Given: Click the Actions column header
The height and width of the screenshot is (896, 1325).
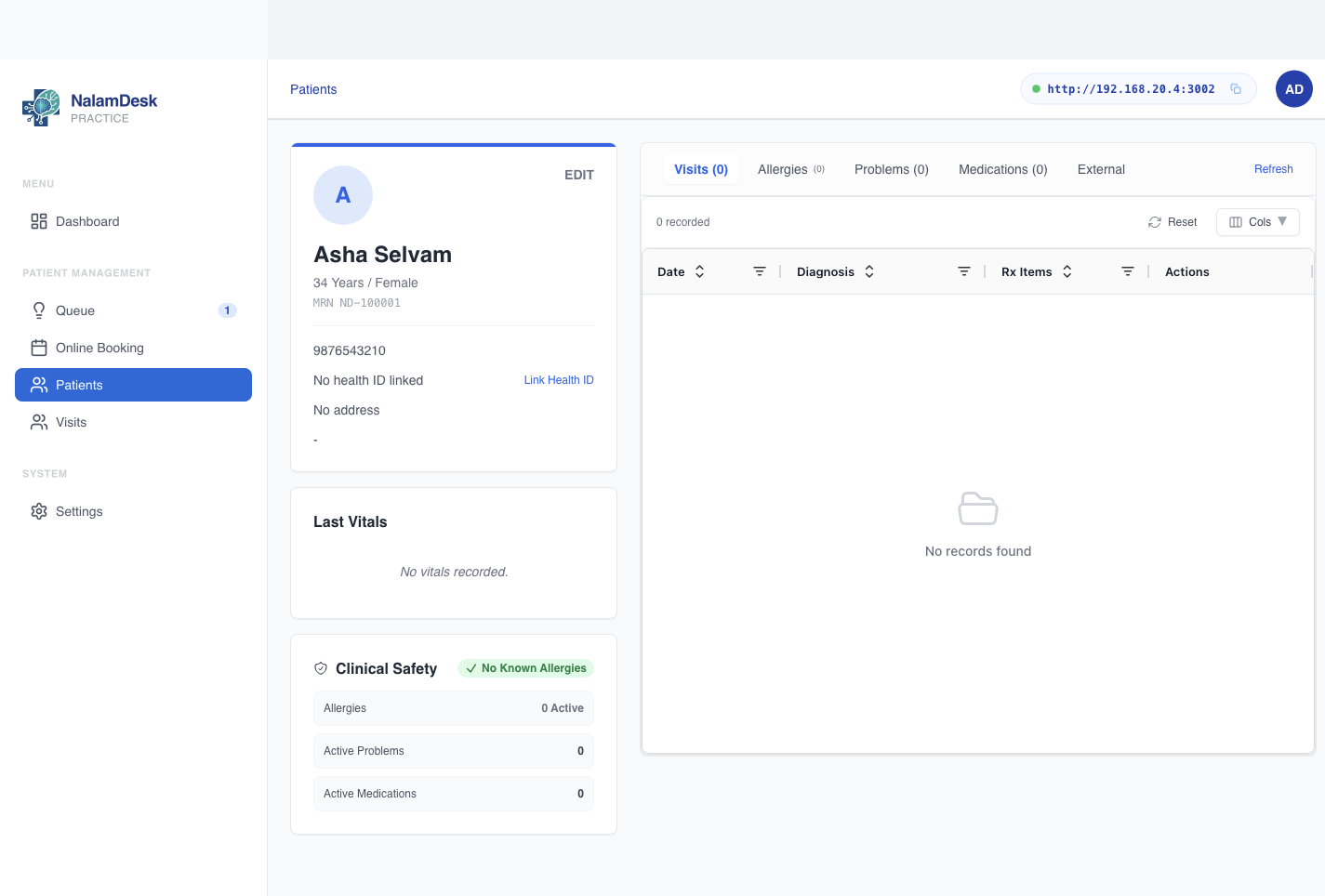Looking at the screenshot, I should click(x=1187, y=271).
